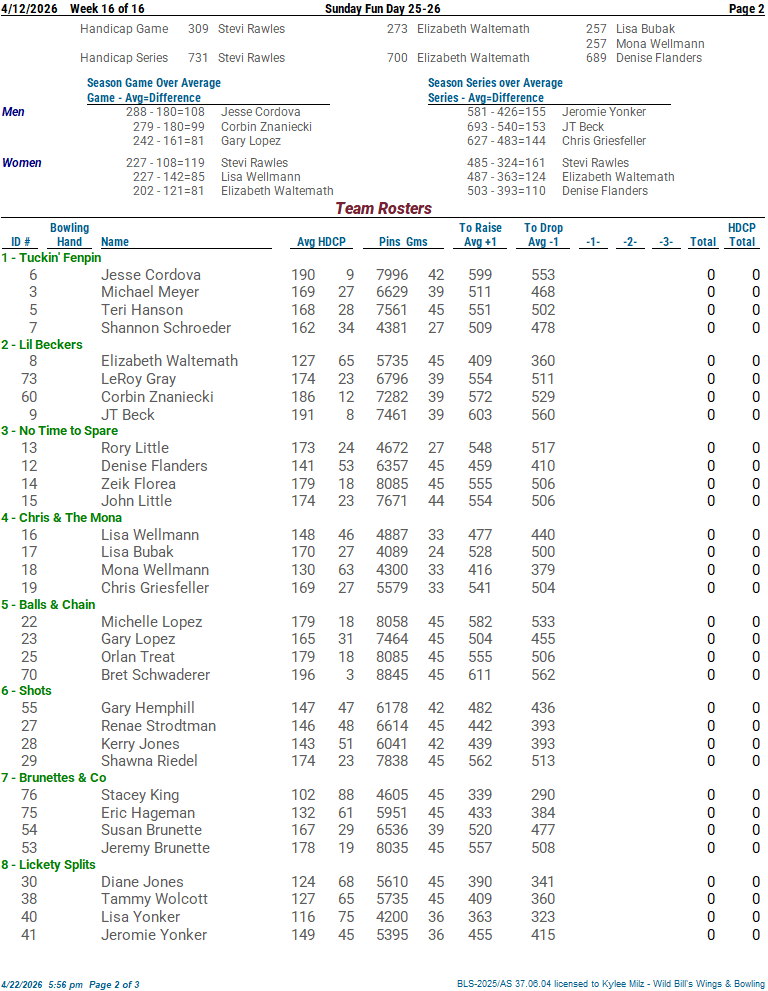Click the roster name Zeik Florea
The image size is (768, 991).
pyautogui.click(x=138, y=484)
